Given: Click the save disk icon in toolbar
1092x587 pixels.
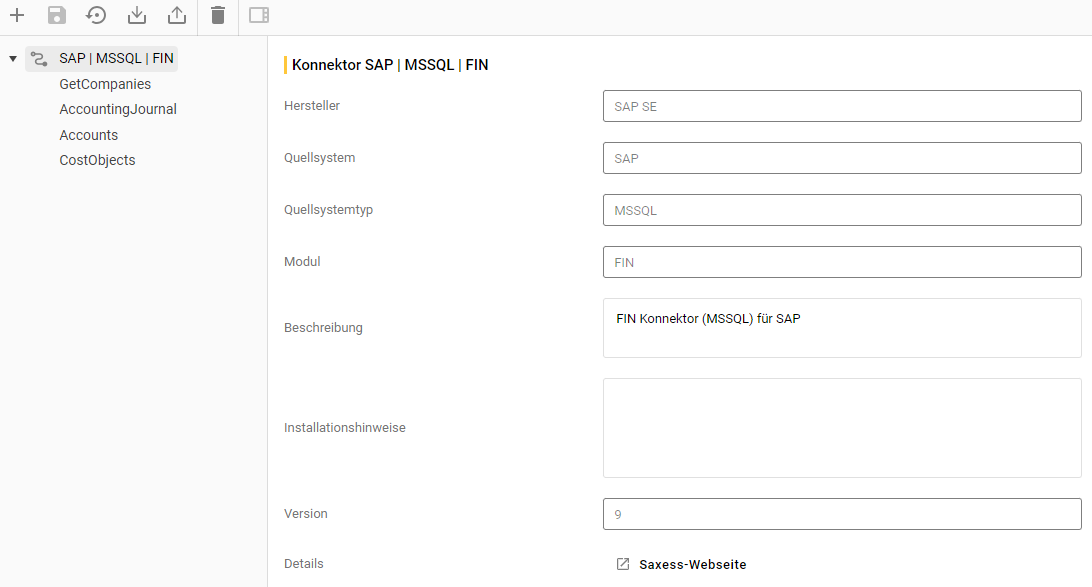Looking at the screenshot, I should click(57, 15).
